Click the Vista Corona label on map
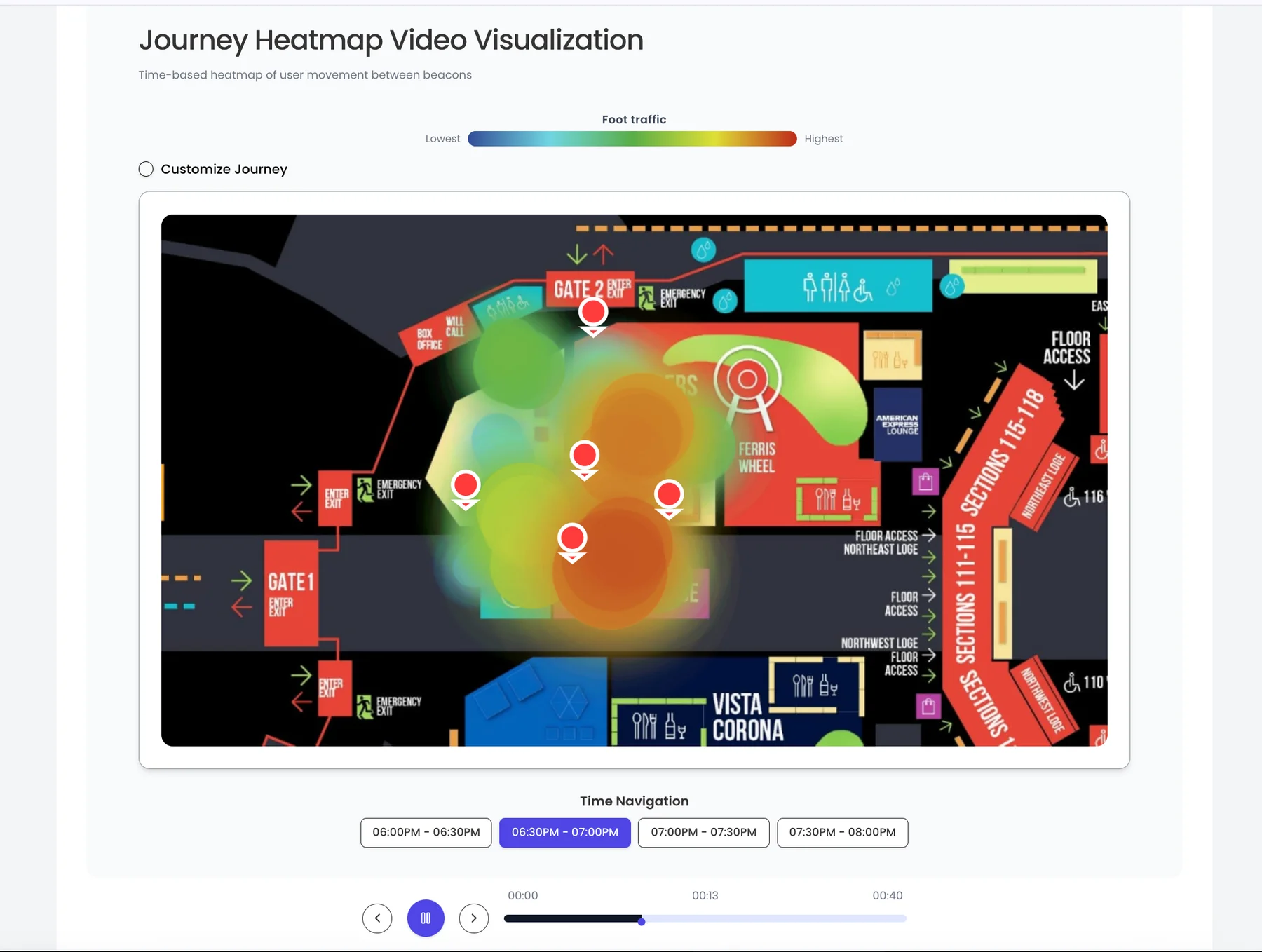1262x952 pixels. [x=747, y=717]
